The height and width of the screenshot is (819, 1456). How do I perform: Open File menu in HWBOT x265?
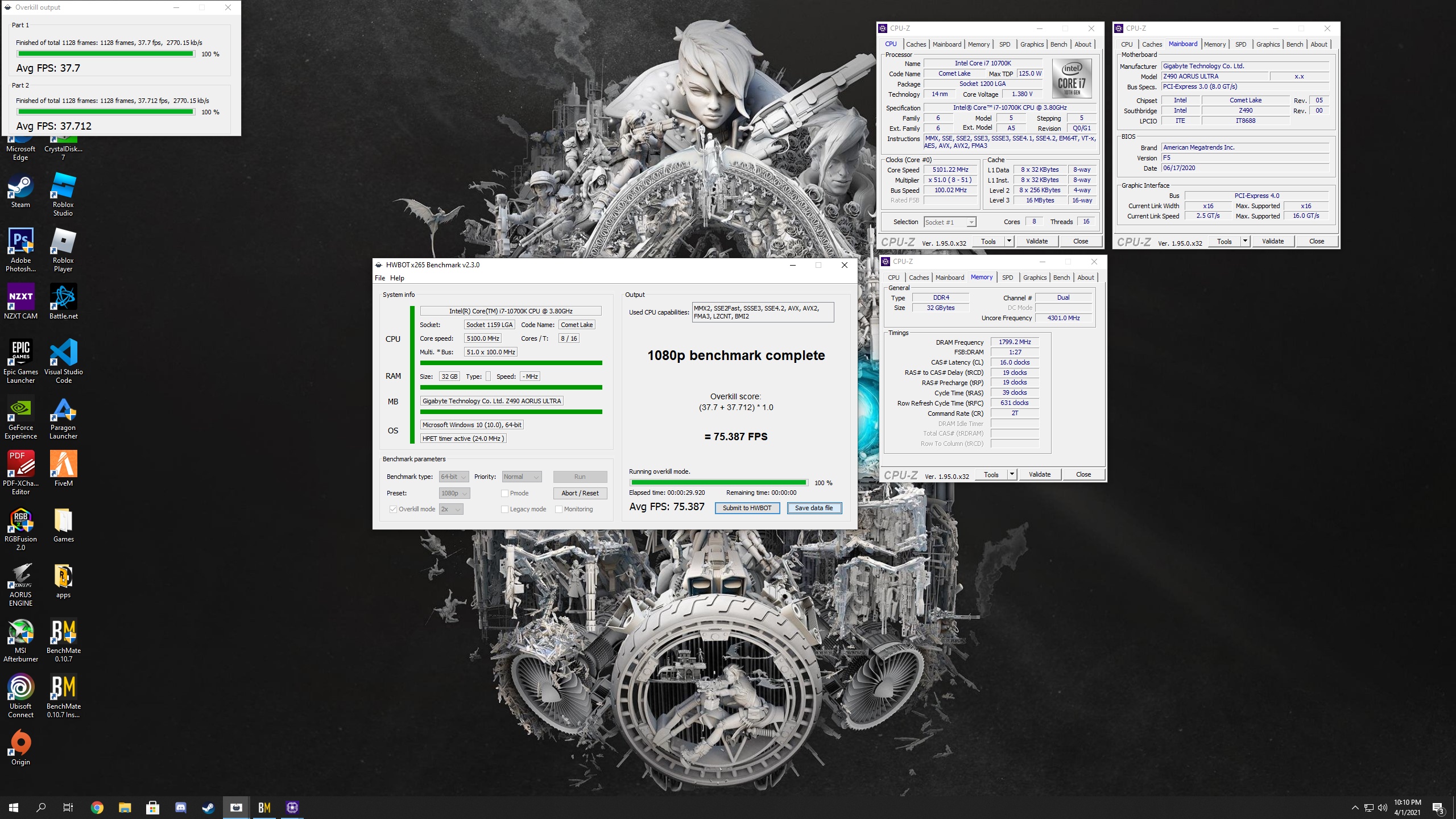[x=380, y=278]
